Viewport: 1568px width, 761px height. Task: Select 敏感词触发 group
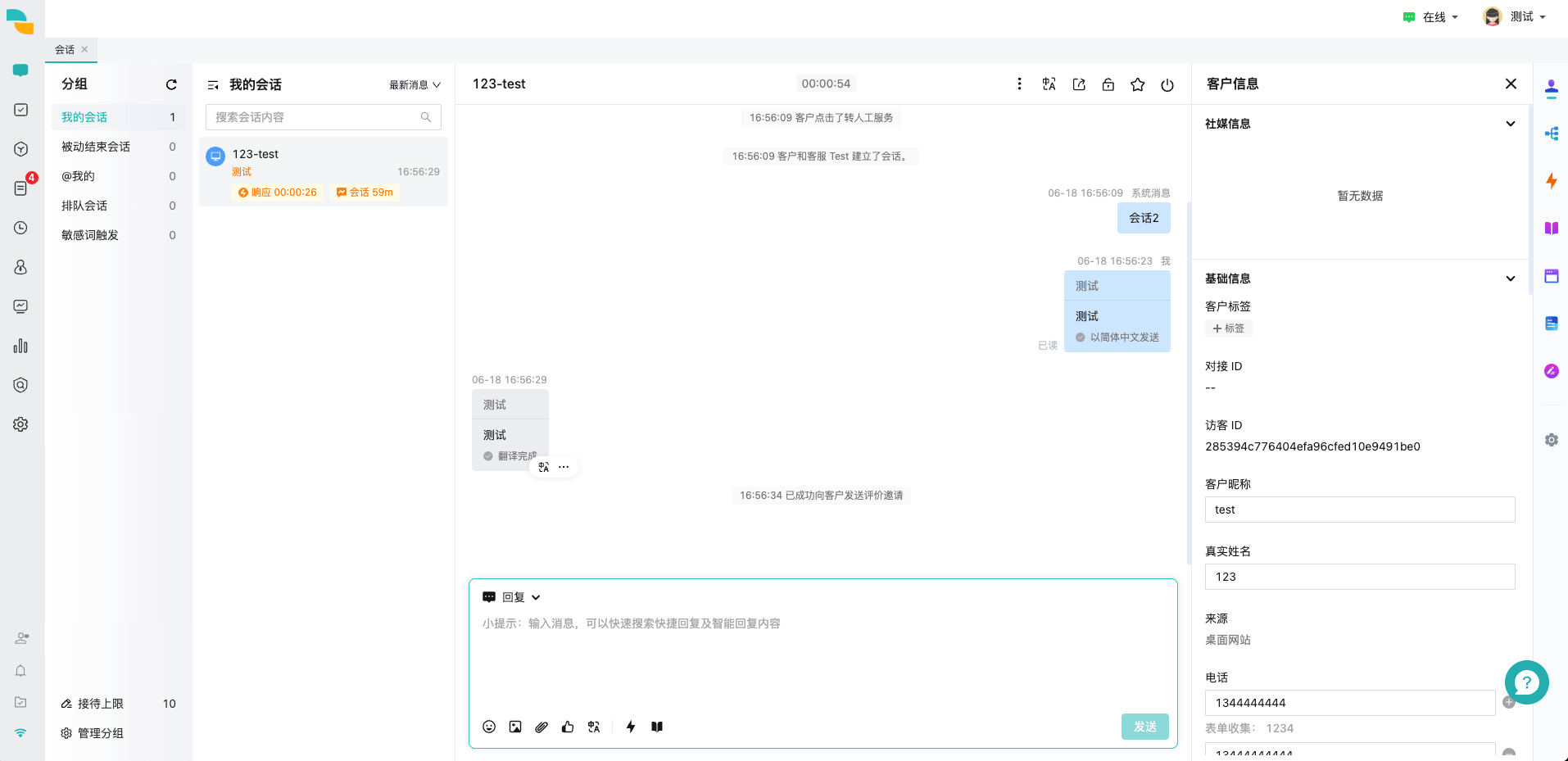[119, 235]
